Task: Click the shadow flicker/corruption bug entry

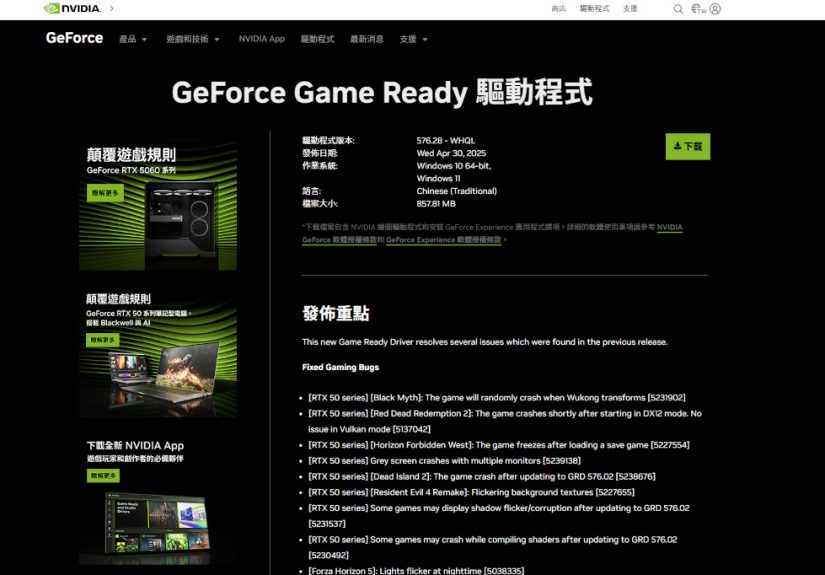Action: click(x=499, y=516)
